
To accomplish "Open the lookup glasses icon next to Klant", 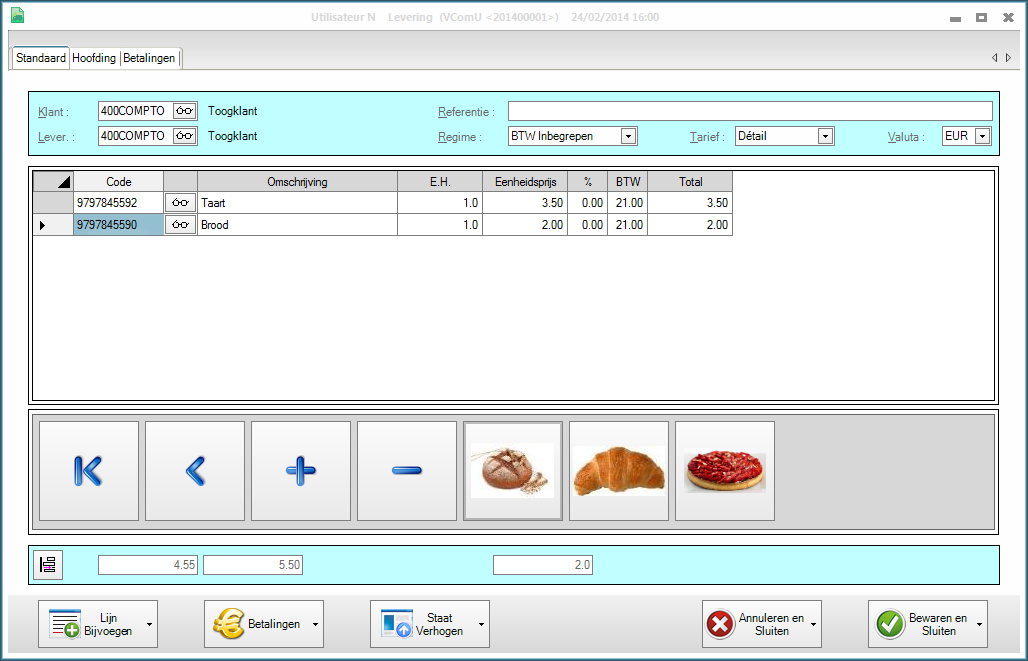I will click(x=184, y=111).
